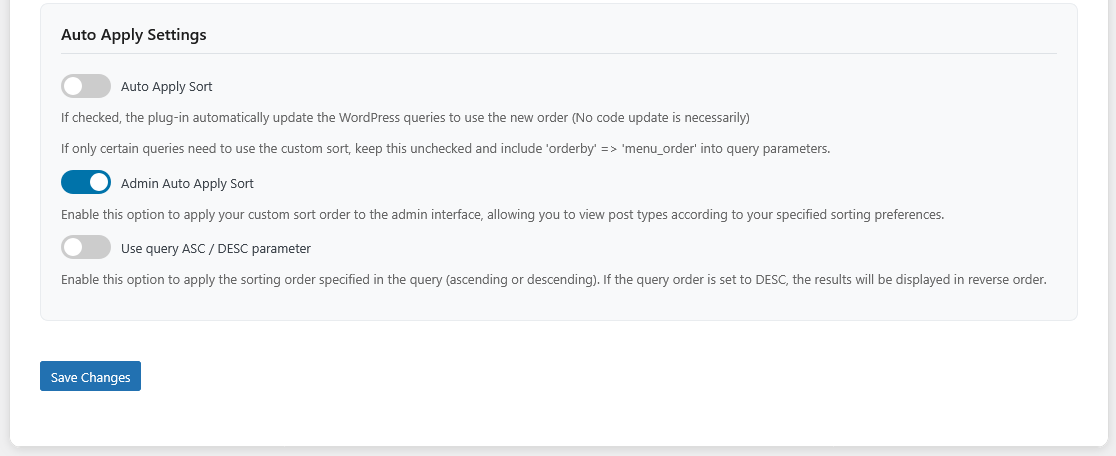The width and height of the screenshot is (1116, 456).
Task: Disable the Admin Auto Apply Sort toggle
Action: pyautogui.click(x=86, y=183)
